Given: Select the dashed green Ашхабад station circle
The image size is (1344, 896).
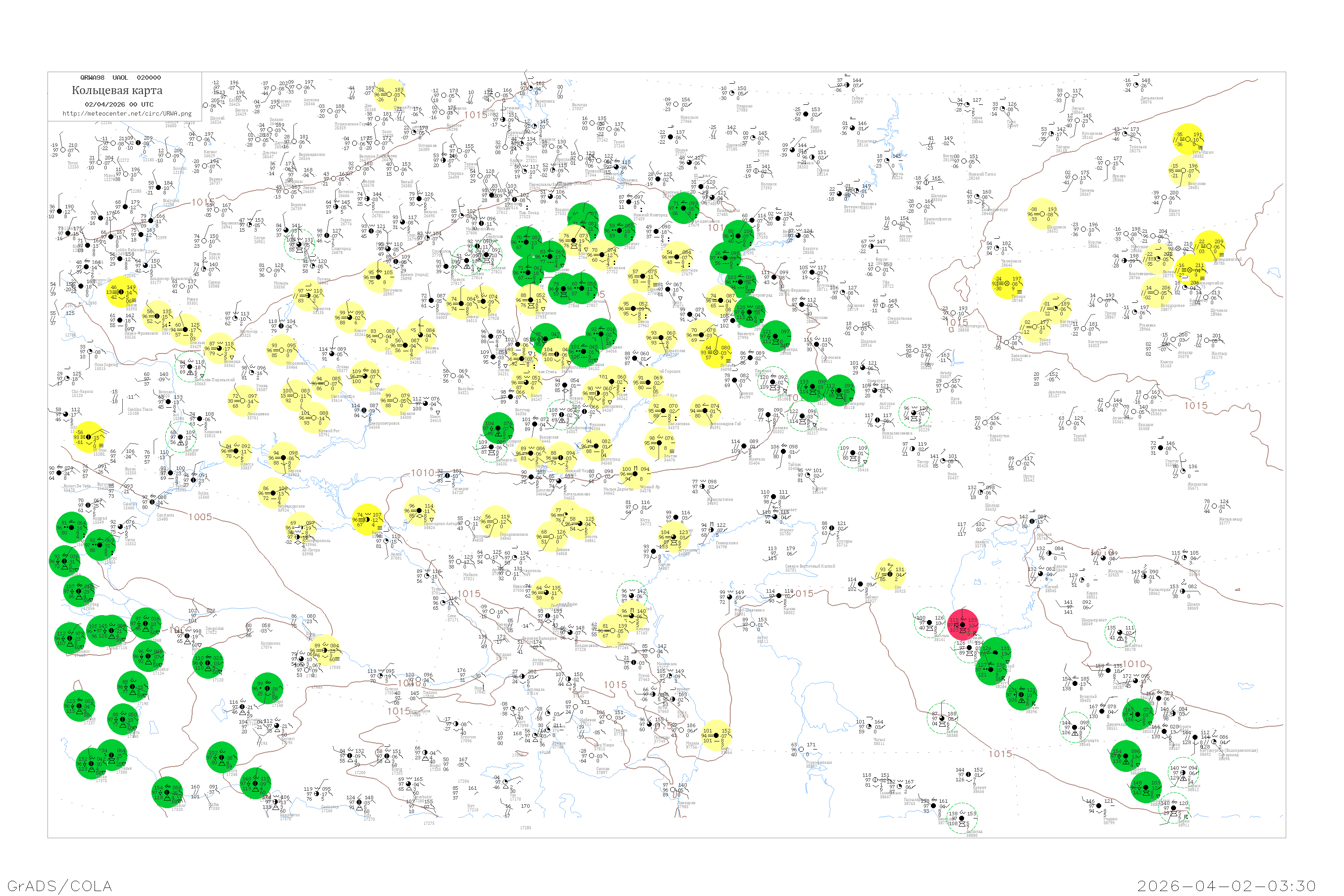Looking at the screenshot, I should [962, 818].
